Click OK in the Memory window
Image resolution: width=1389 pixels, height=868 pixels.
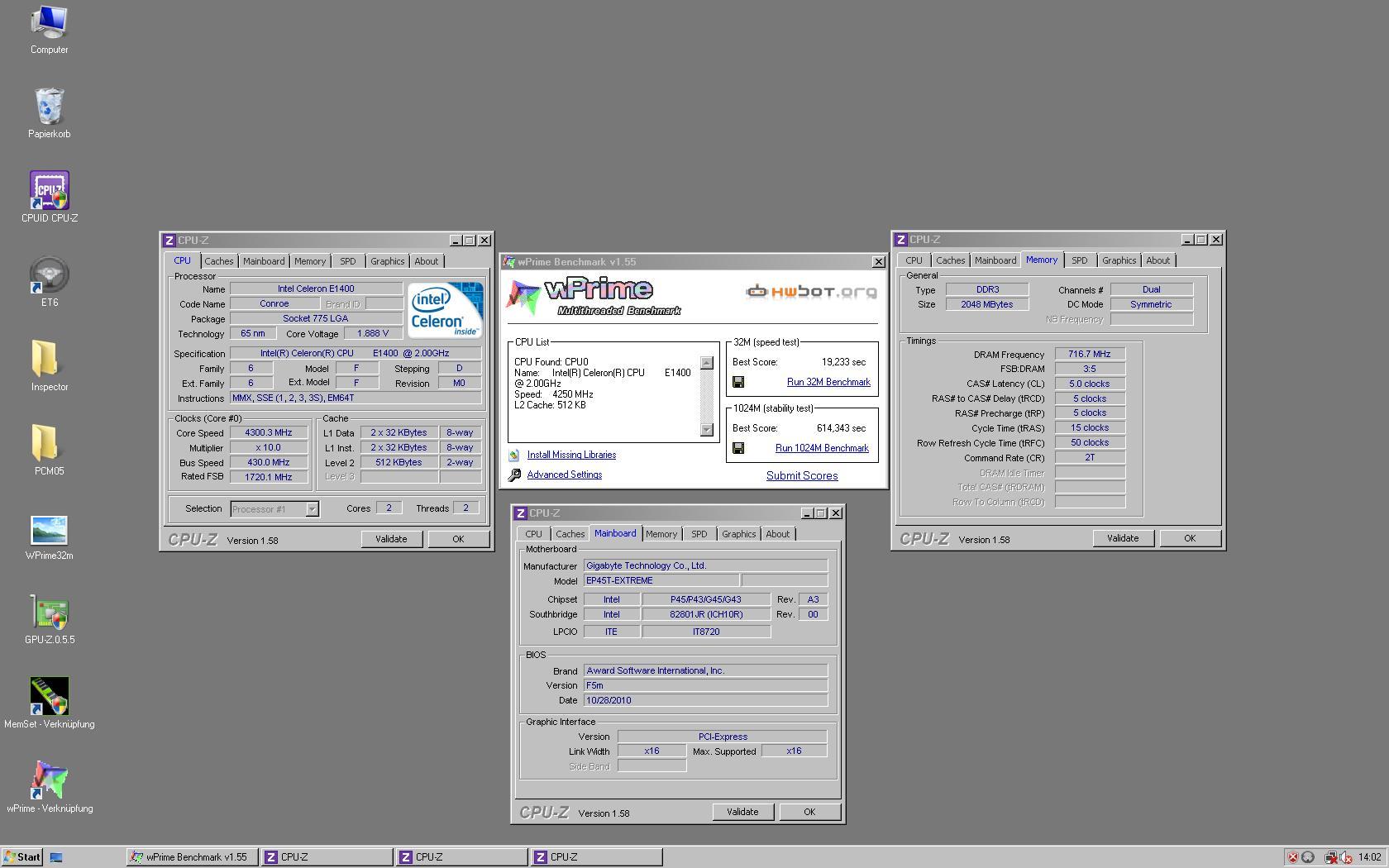coord(1190,538)
